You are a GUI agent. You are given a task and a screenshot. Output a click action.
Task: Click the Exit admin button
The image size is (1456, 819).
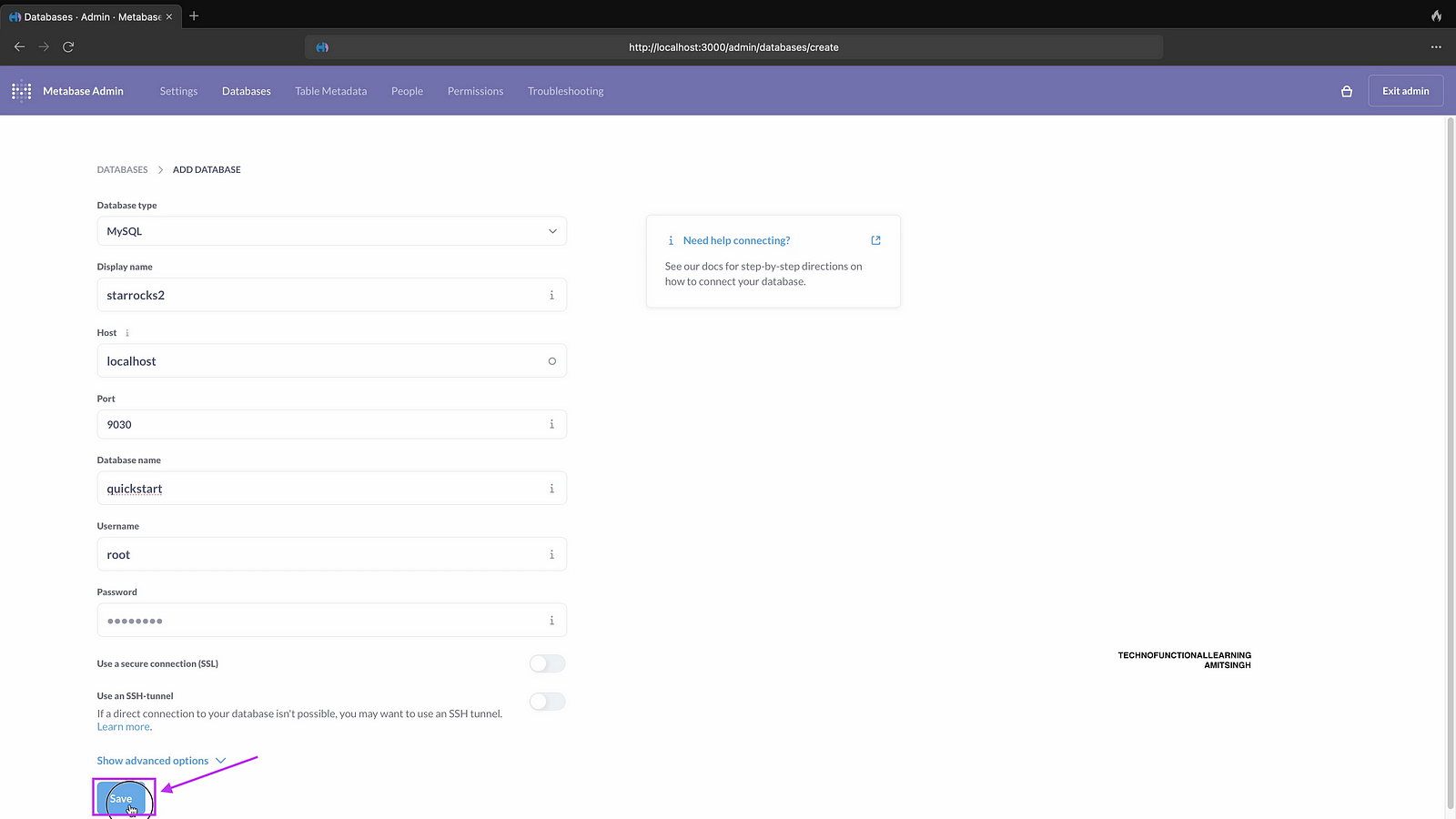click(x=1405, y=91)
